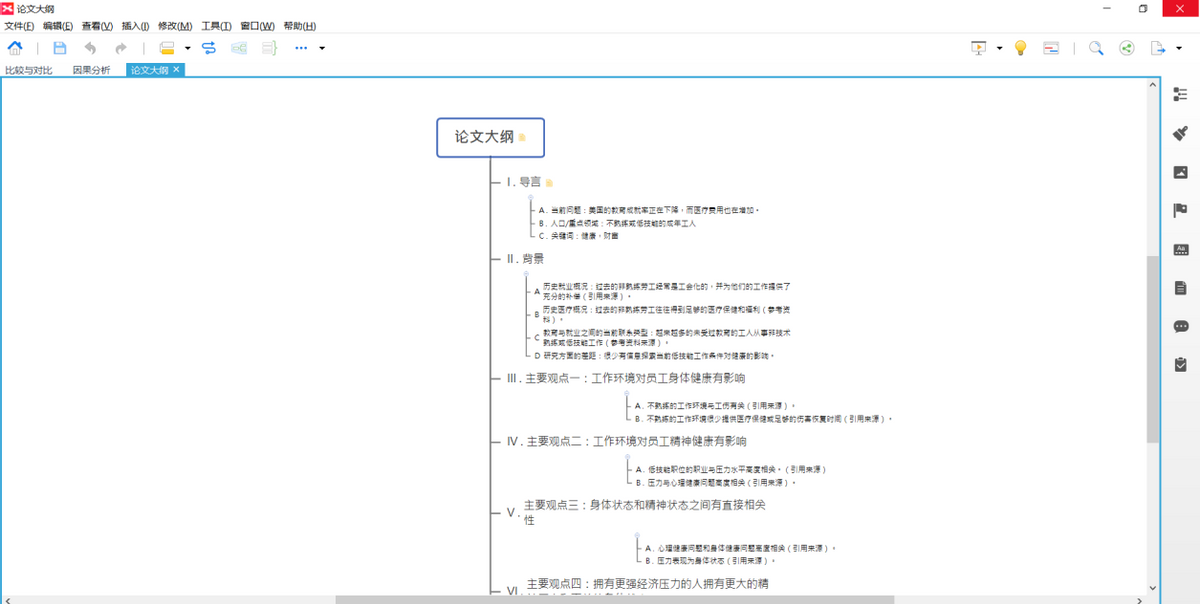The height and width of the screenshot is (604, 1200).
Task: Open the export options dropdown
Action: point(1176,47)
